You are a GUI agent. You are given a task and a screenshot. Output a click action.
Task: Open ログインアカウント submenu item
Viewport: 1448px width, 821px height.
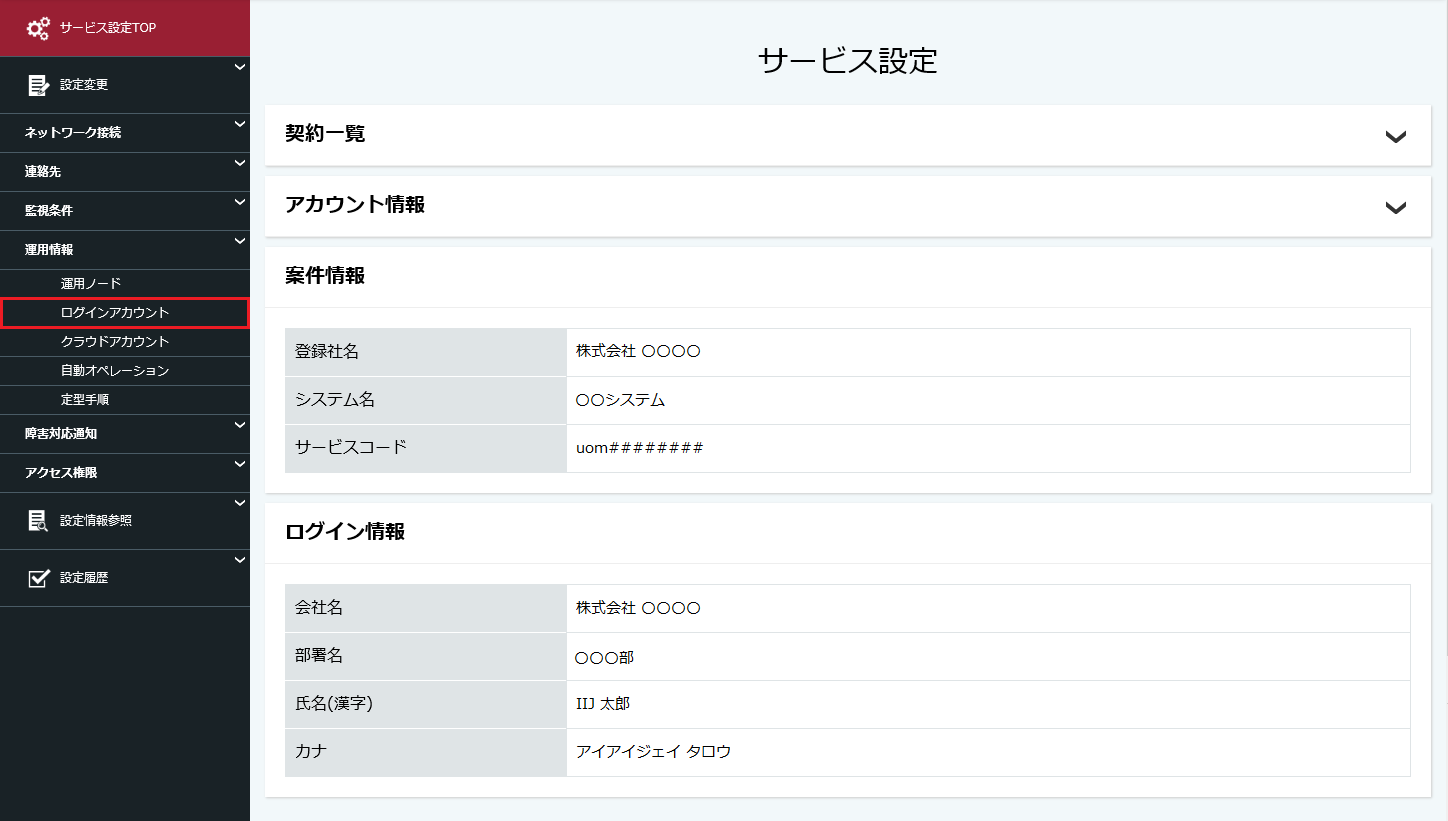pos(125,313)
